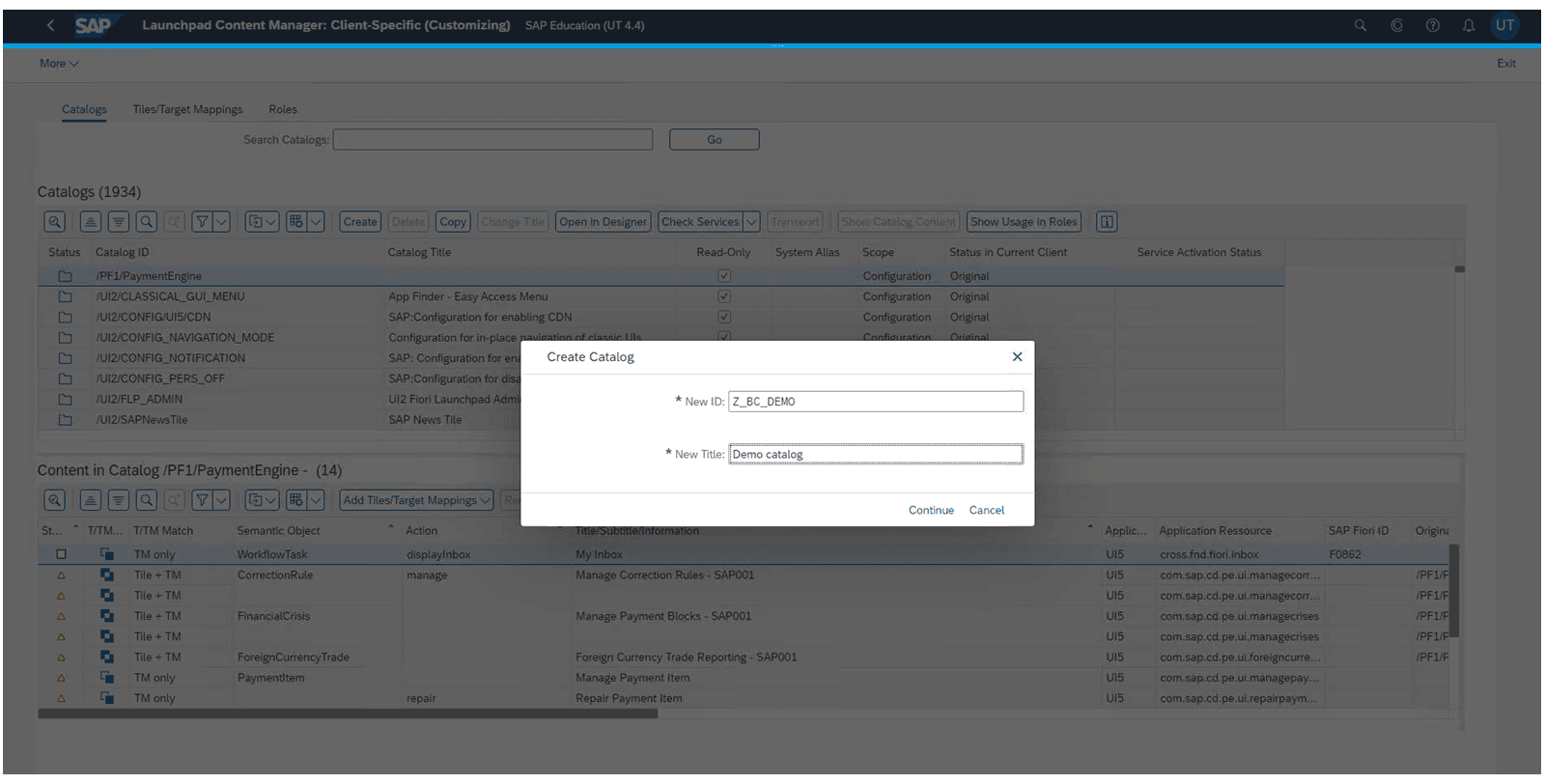Click the Create button in Catalogs toolbar

pyautogui.click(x=360, y=222)
